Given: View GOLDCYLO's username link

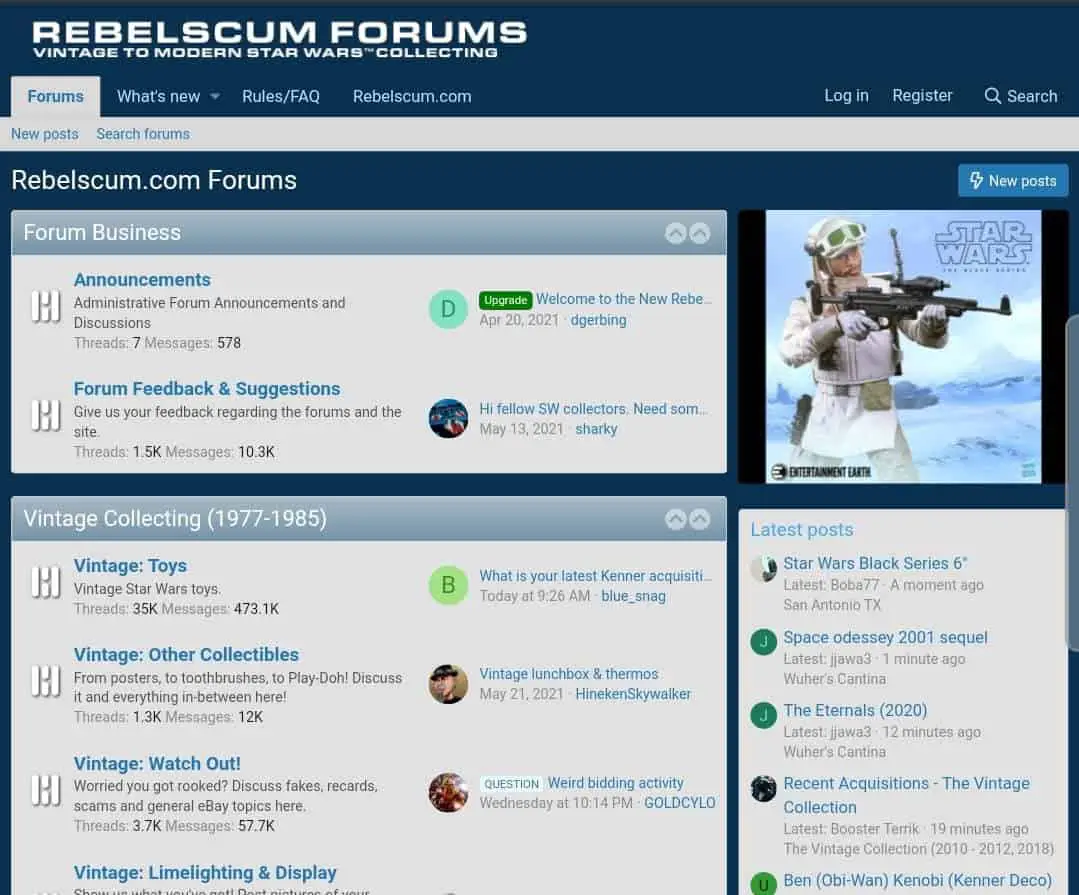Looking at the screenshot, I should (x=680, y=803).
